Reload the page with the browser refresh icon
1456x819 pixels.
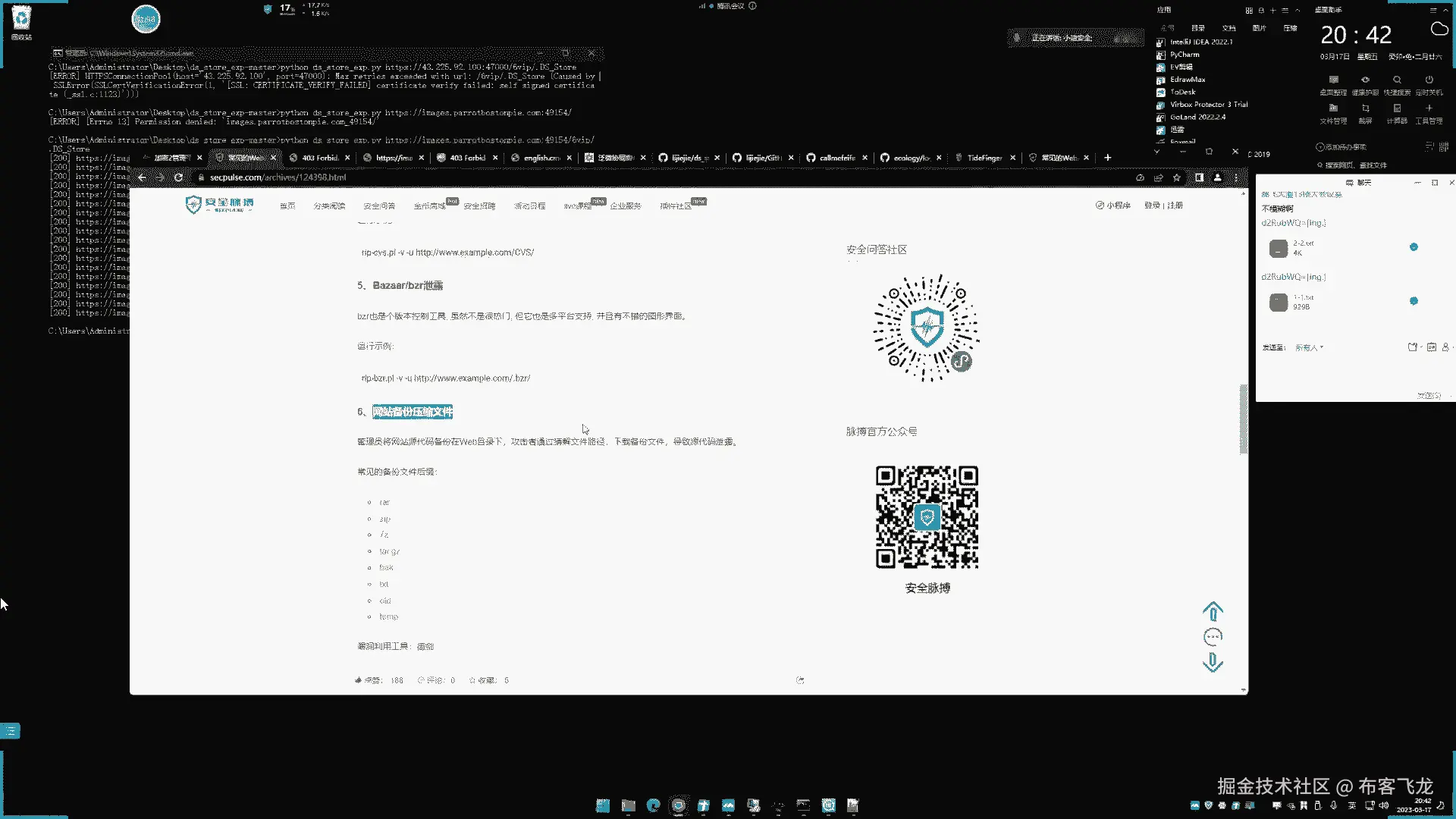[179, 177]
